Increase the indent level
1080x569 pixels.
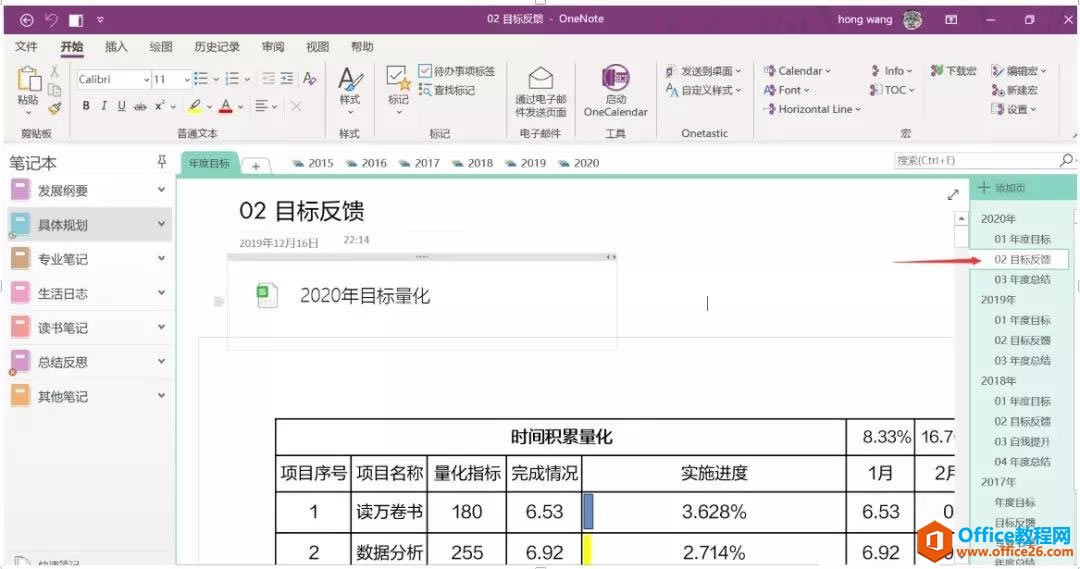click(x=287, y=79)
